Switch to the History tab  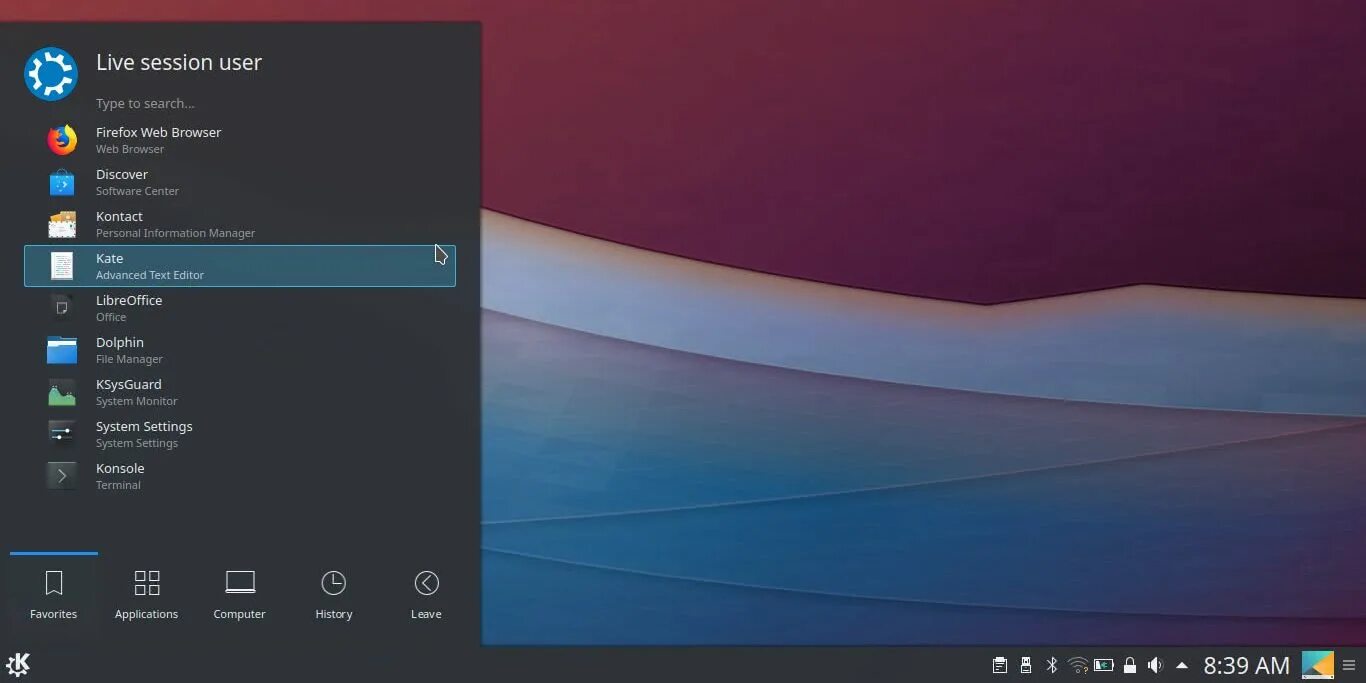[334, 594]
